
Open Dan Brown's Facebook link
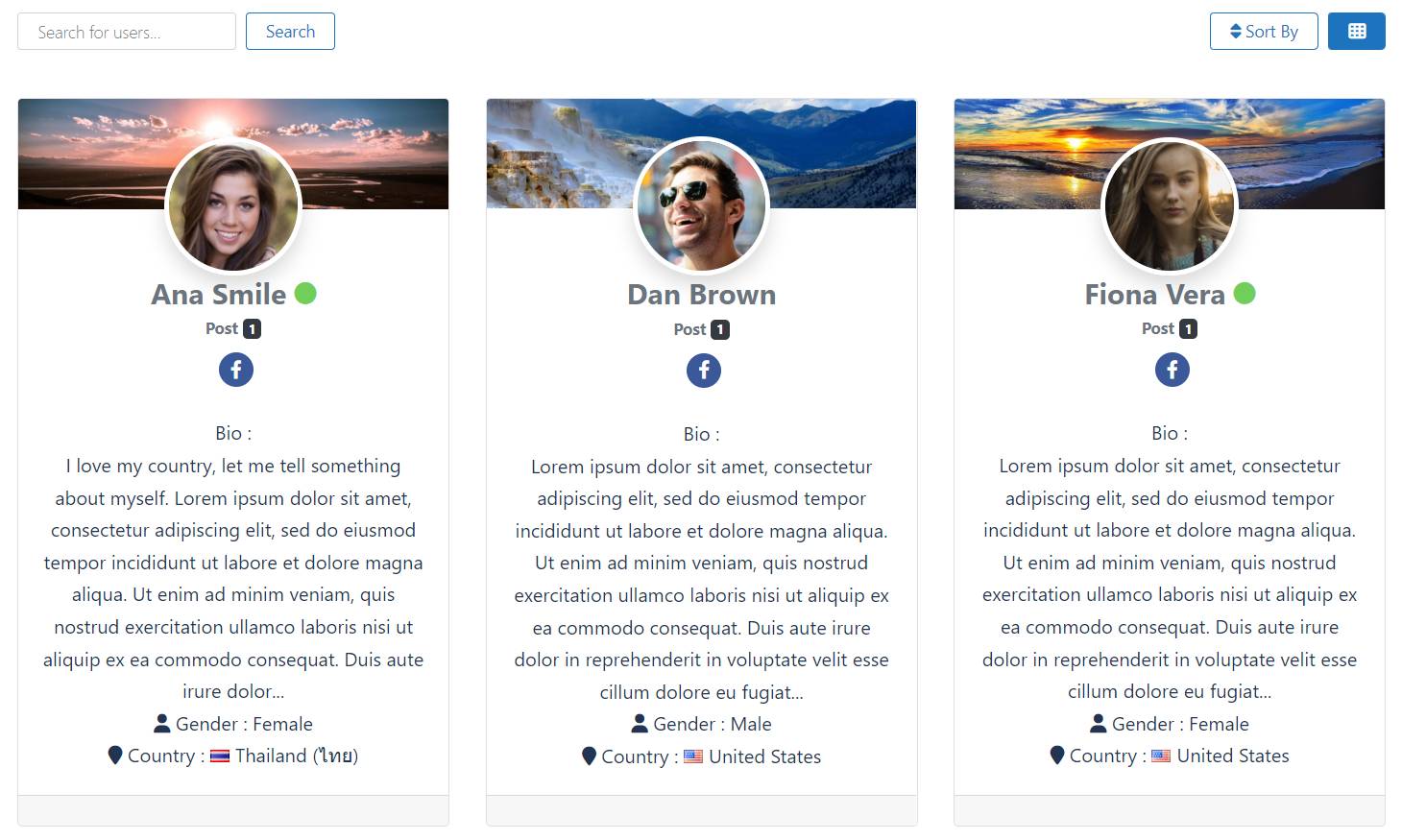tap(704, 371)
